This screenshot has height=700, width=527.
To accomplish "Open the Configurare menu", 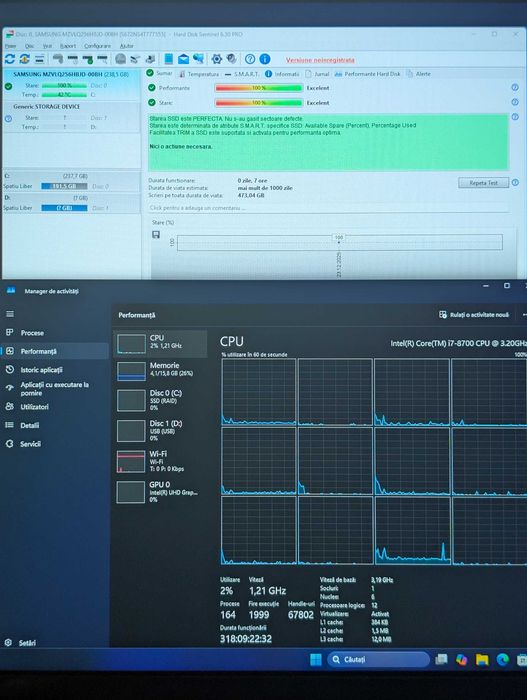I will point(97,46).
